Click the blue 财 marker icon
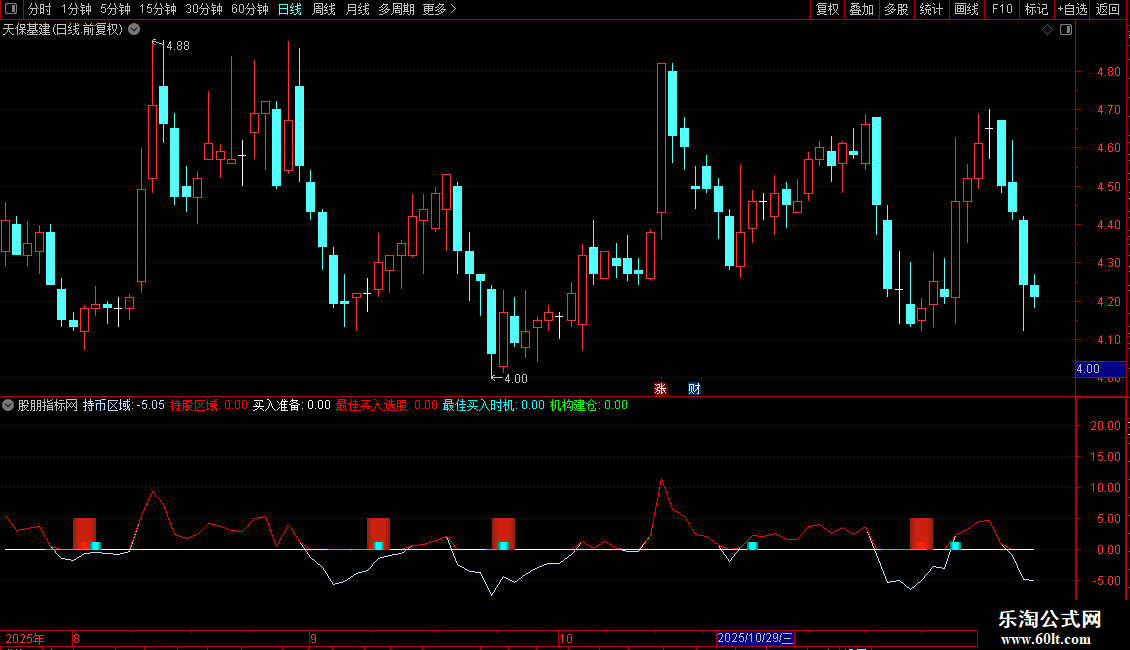The image size is (1130, 650). (x=694, y=388)
